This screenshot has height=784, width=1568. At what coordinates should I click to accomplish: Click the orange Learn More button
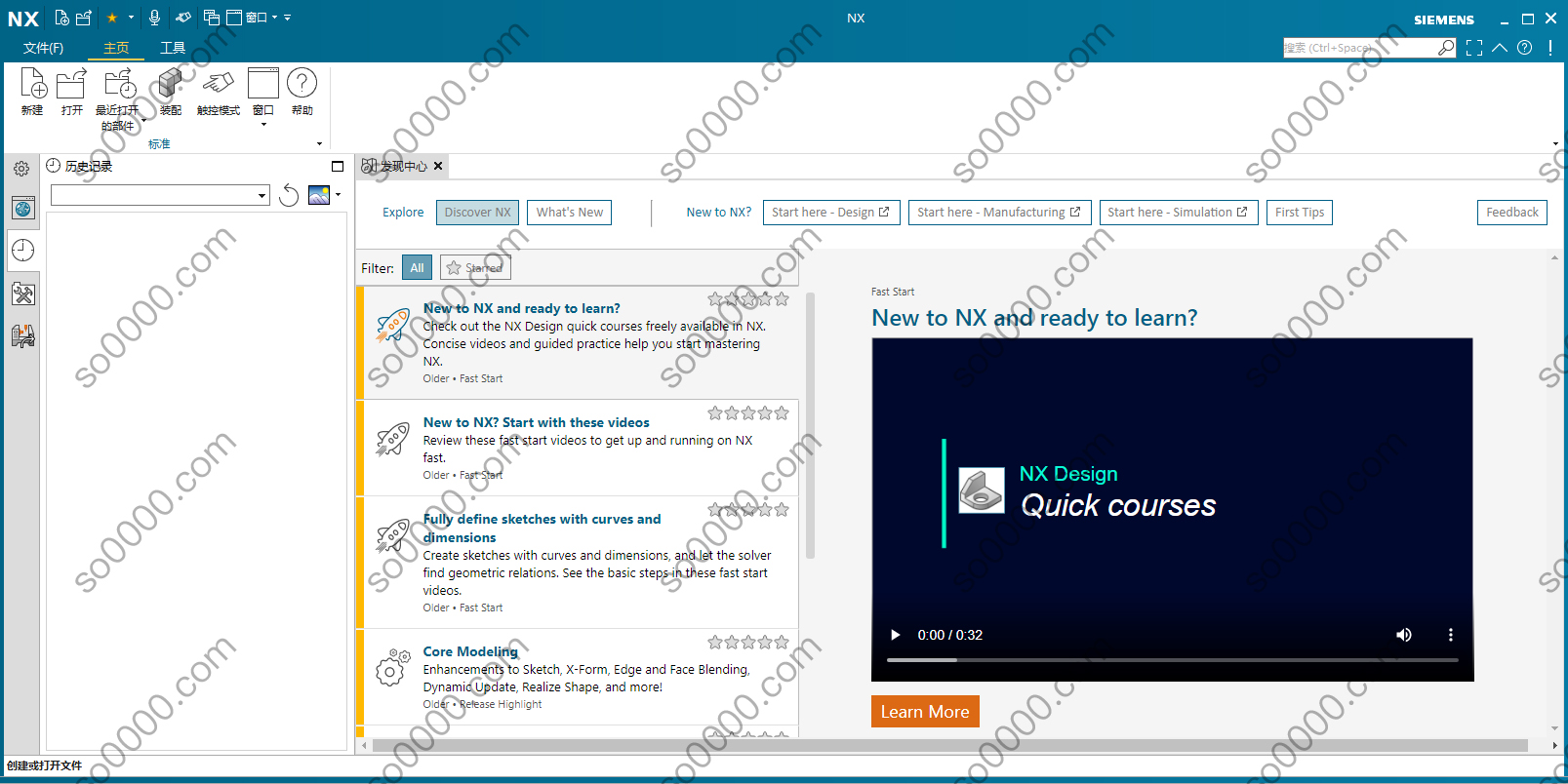click(x=925, y=711)
